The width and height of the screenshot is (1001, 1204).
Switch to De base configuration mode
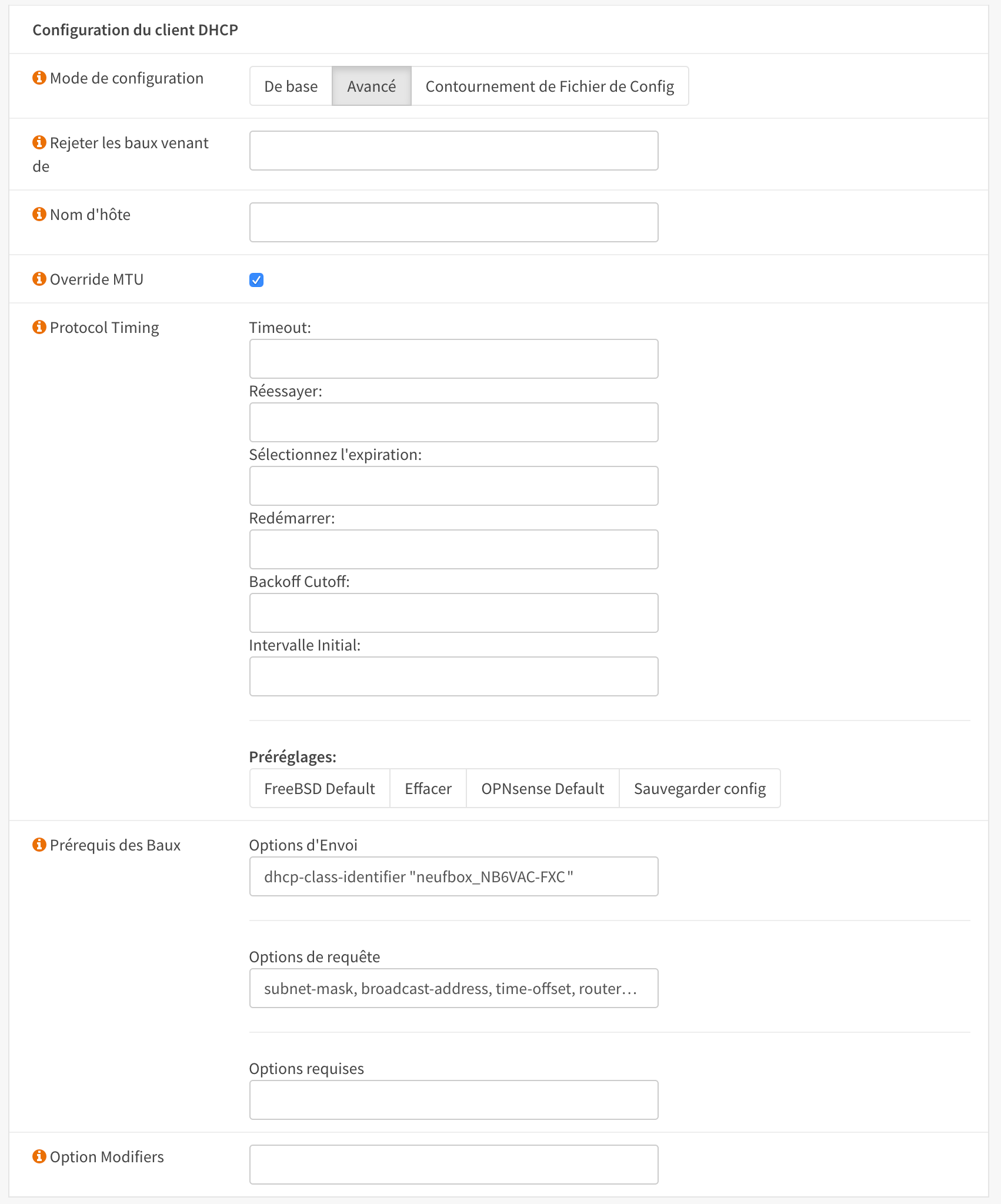[x=291, y=86]
